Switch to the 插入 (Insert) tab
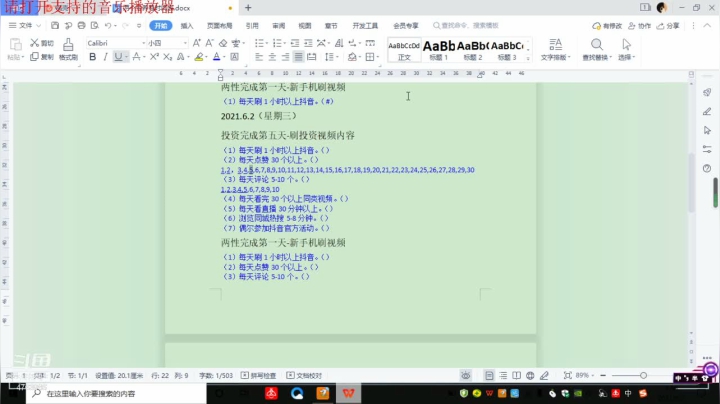The height and width of the screenshot is (404, 720). [186, 26]
